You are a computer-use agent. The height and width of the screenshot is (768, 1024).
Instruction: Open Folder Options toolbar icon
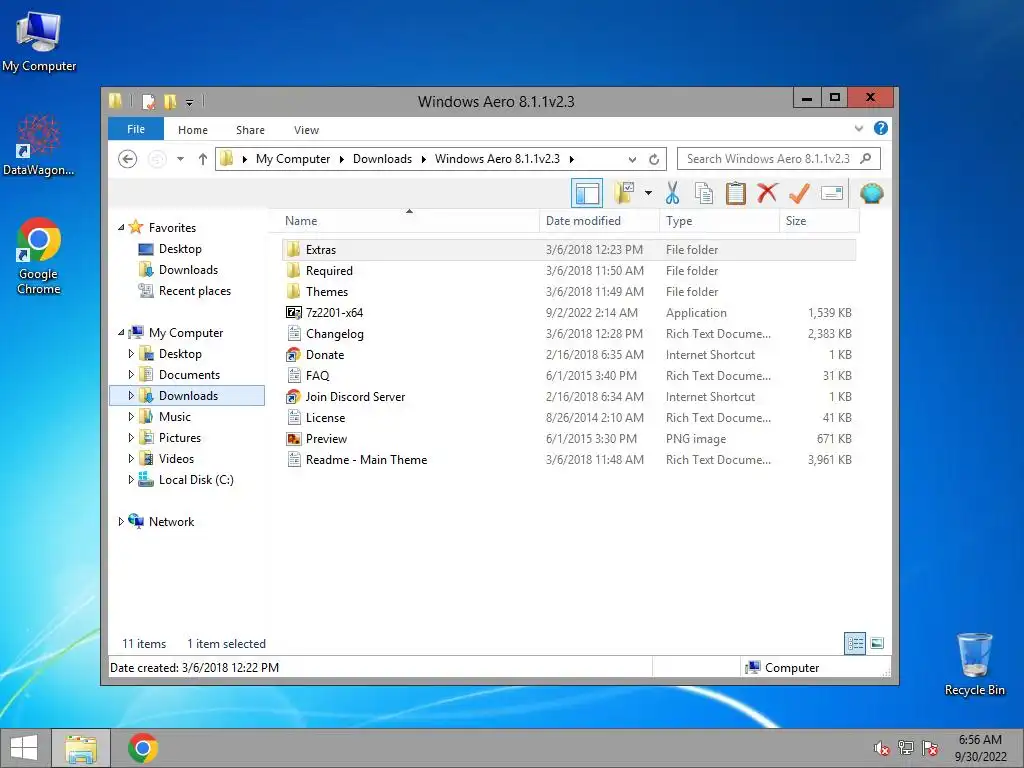[624, 193]
